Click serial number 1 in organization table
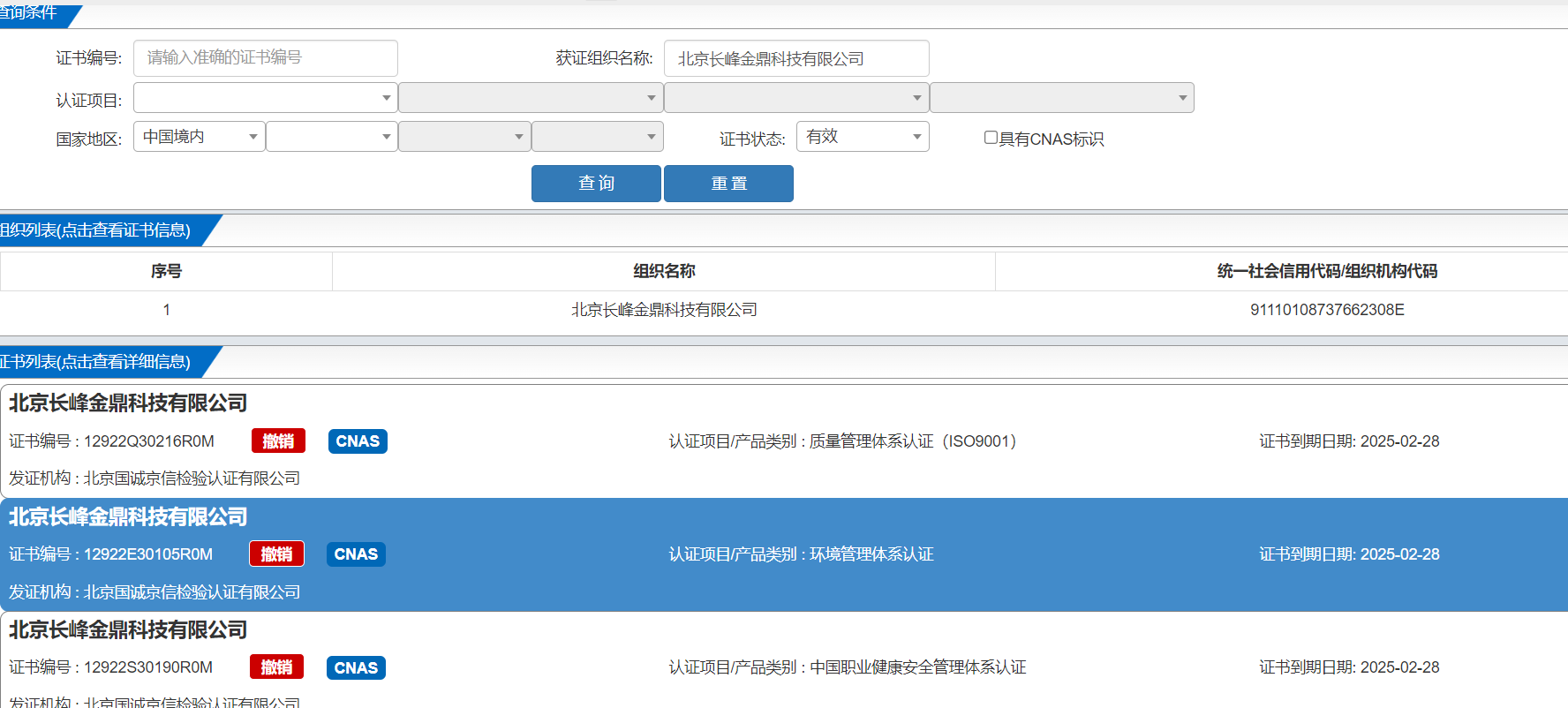 tap(166, 310)
